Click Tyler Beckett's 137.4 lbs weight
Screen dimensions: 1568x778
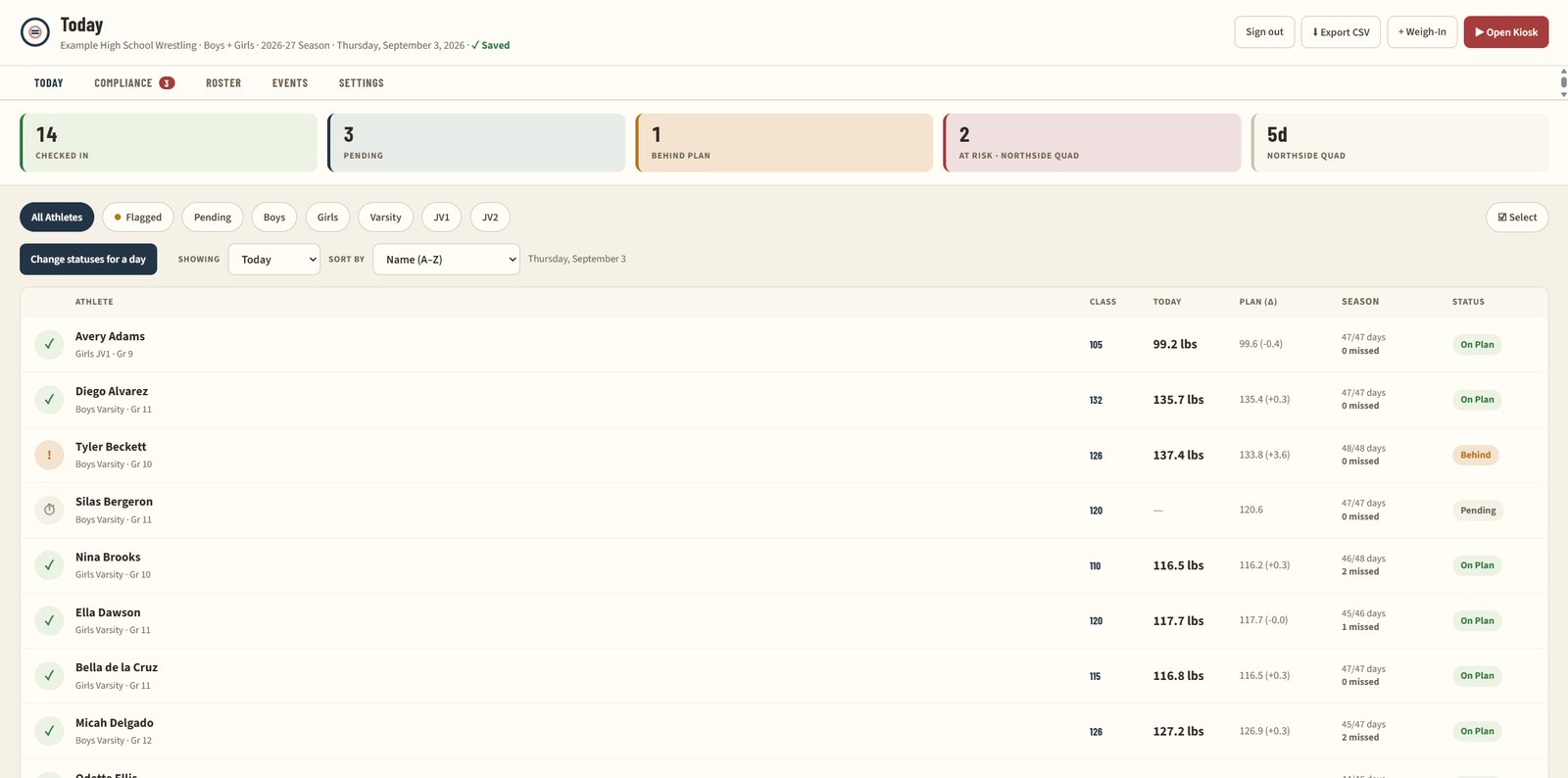pyautogui.click(x=1178, y=456)
